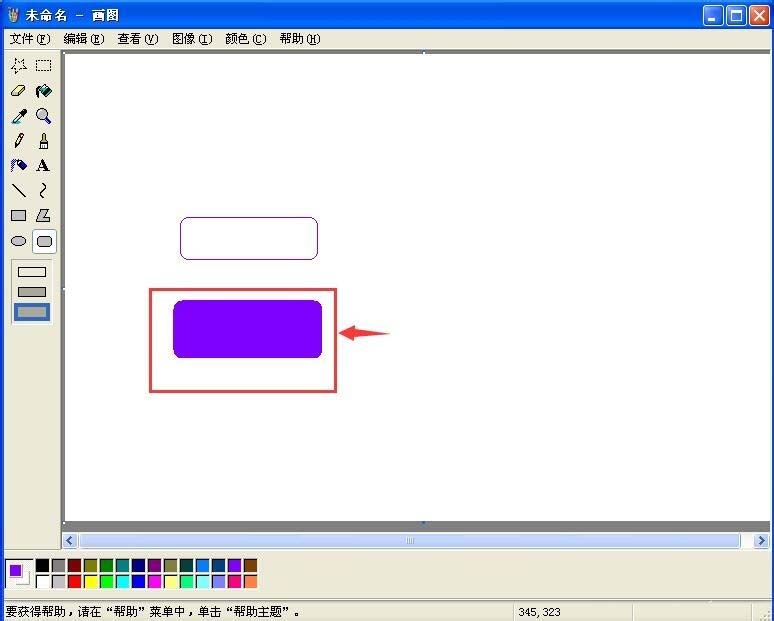
Task: Select the Text tool (A)
Action: coord(43,165)
